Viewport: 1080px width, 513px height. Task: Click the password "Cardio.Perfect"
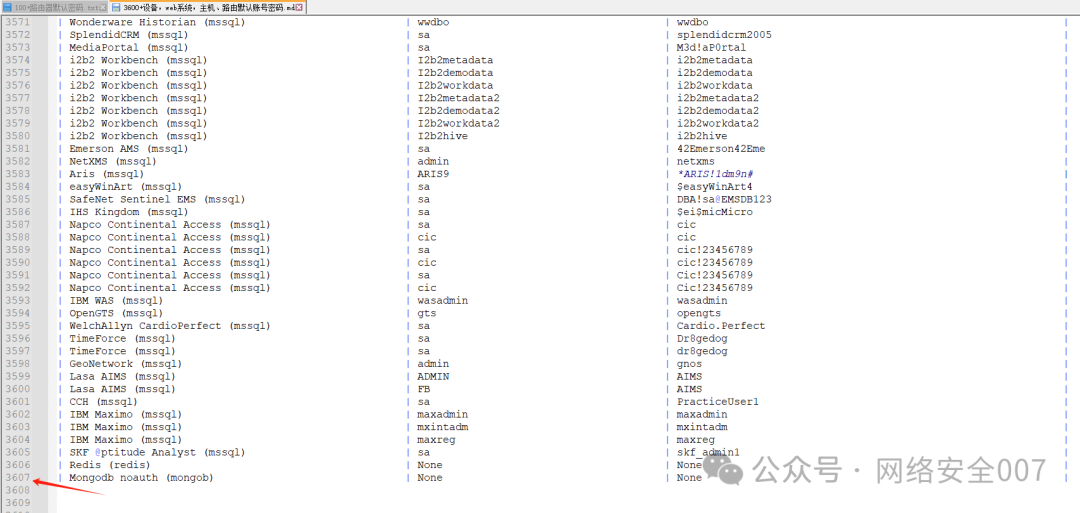[721, 326]
